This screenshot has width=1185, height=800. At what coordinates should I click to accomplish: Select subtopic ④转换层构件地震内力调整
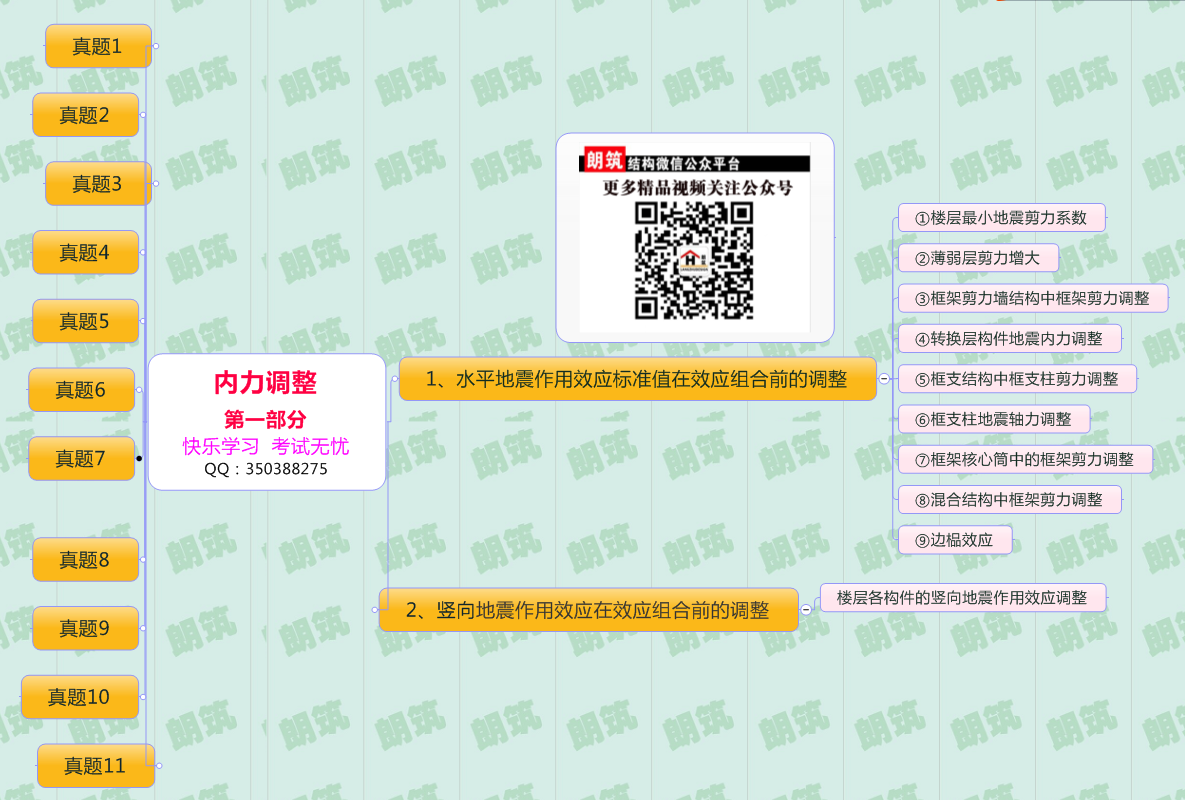click(1009, 338)
